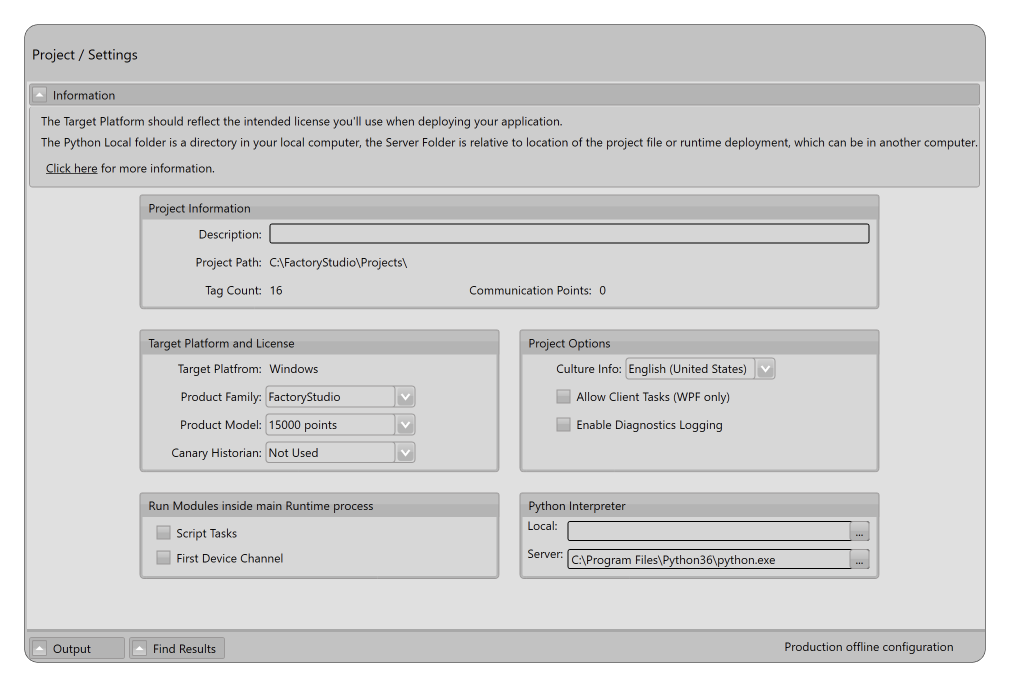1010x687 pixels.
Task: Open the Output tab
Action: coord(72,648)
